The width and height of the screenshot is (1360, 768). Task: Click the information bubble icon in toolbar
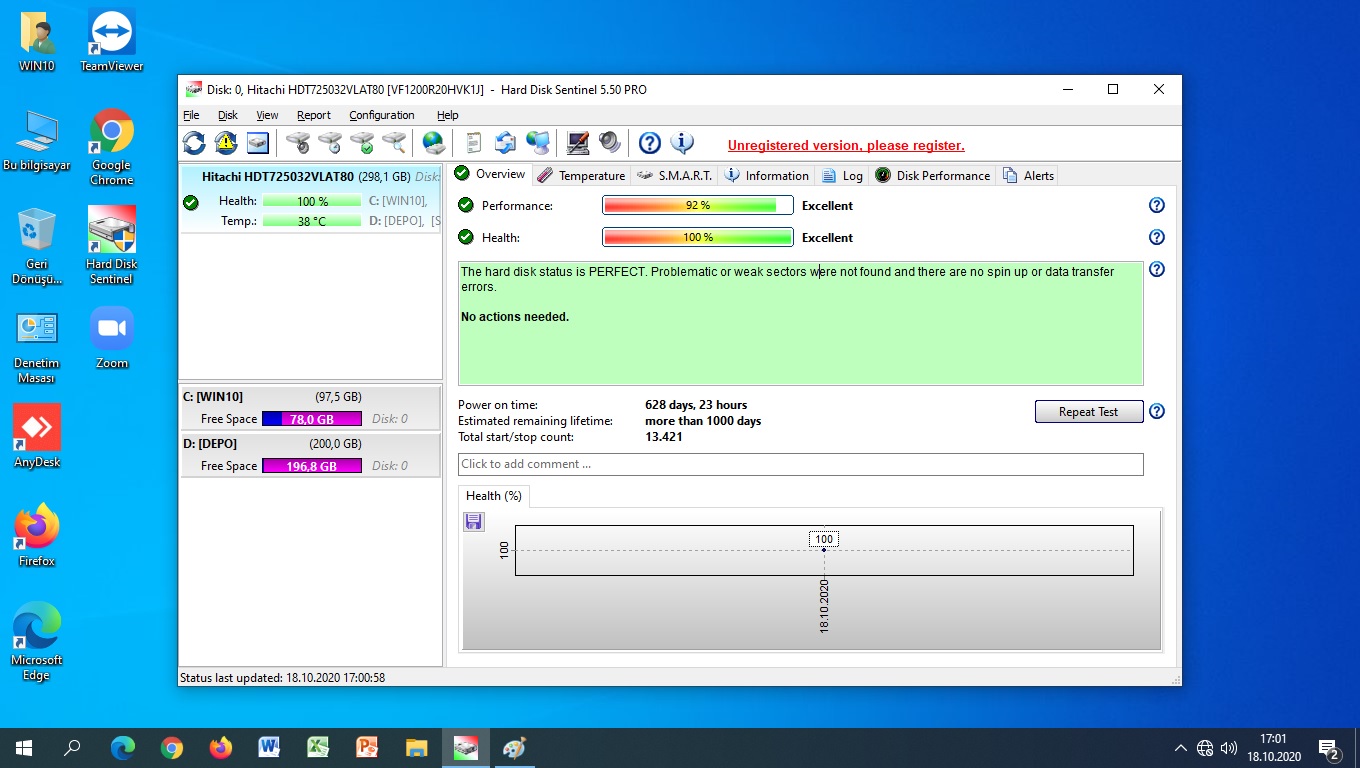tap(682, 143)
